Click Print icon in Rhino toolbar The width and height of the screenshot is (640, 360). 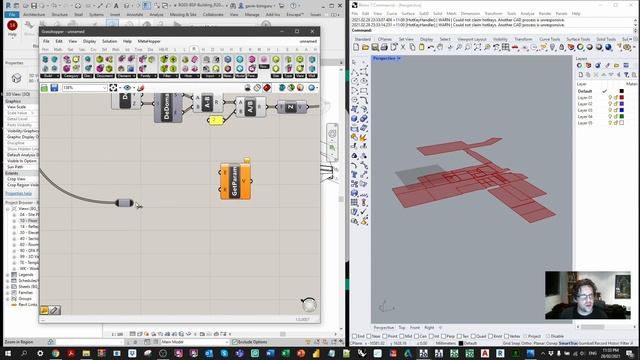(x=384, y=47)
